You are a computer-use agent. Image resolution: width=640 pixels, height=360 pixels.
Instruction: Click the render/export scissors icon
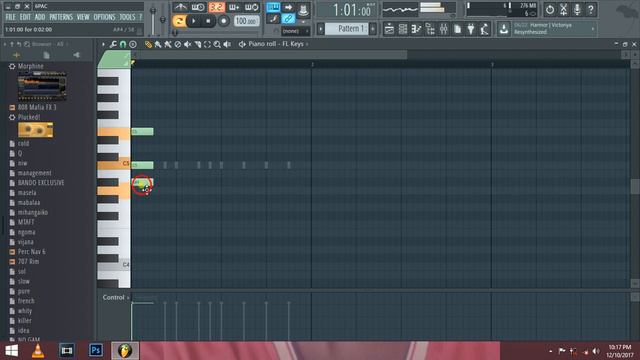pos(563,9)
